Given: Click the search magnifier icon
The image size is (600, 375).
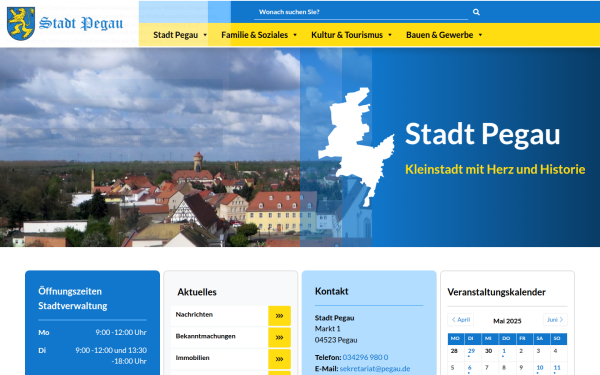Looking at the screenshot, I should (x=476, y=12).
